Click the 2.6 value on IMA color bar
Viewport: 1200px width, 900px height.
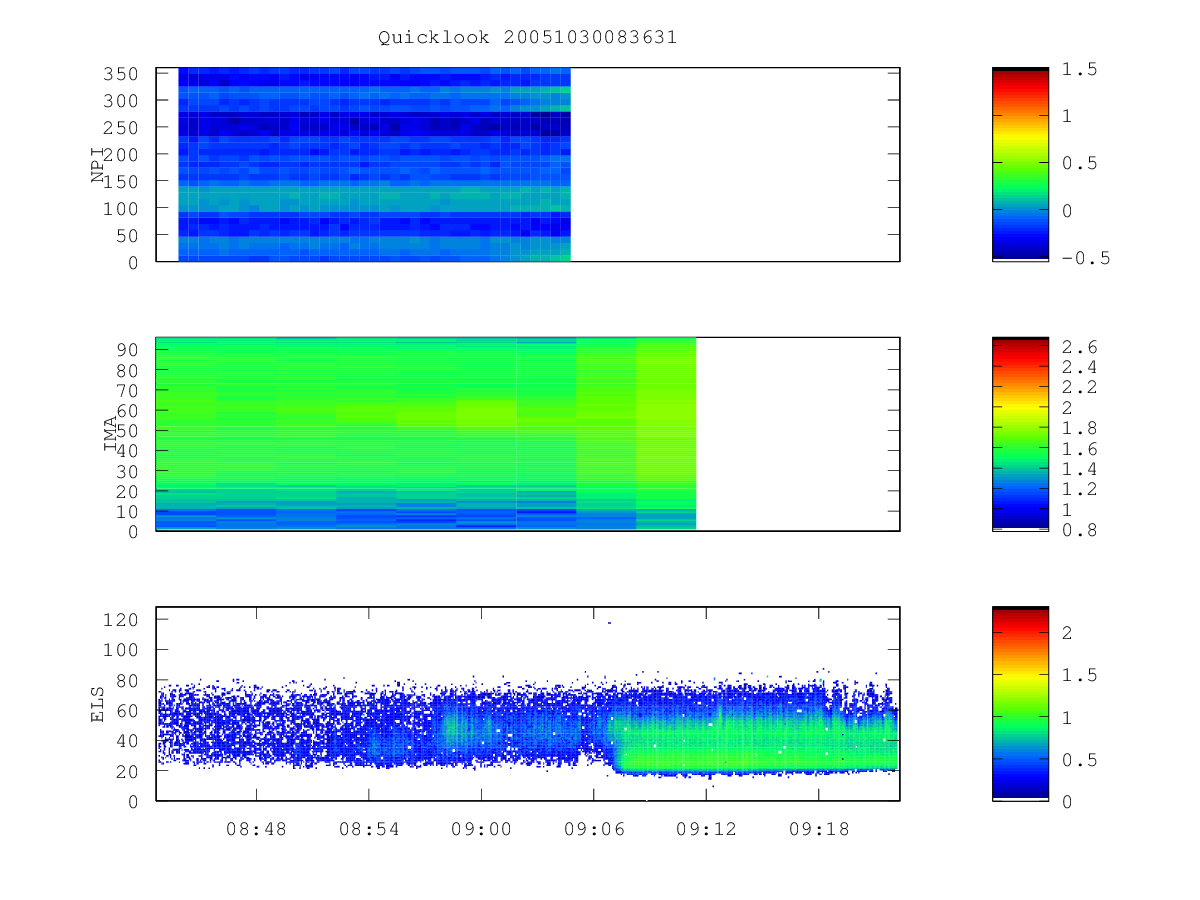(x=1080, y=347)
